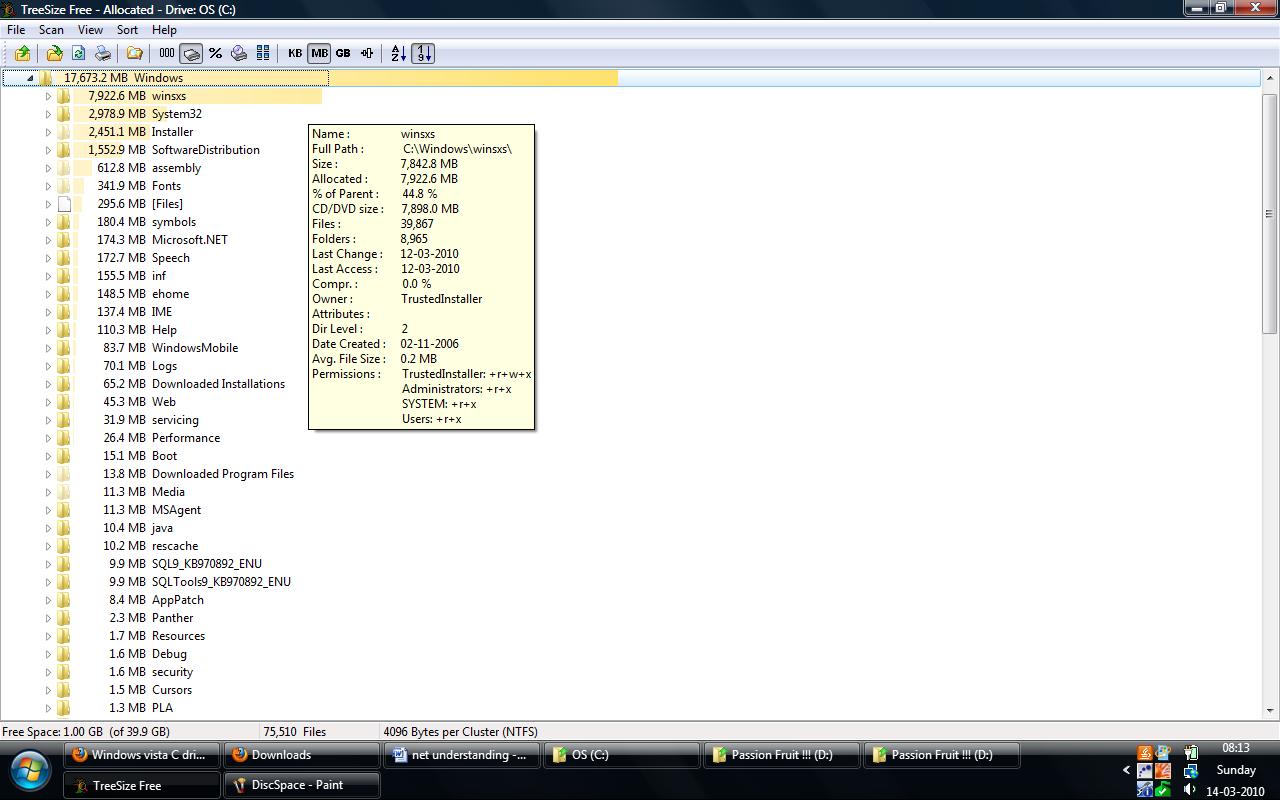
Task: Switch to Downloads taskbar button
Action: (301, 755)
